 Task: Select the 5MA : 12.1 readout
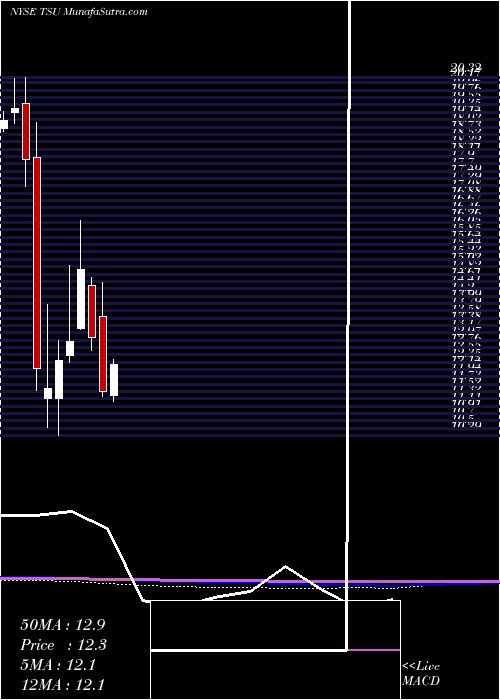tap(58, 665)
